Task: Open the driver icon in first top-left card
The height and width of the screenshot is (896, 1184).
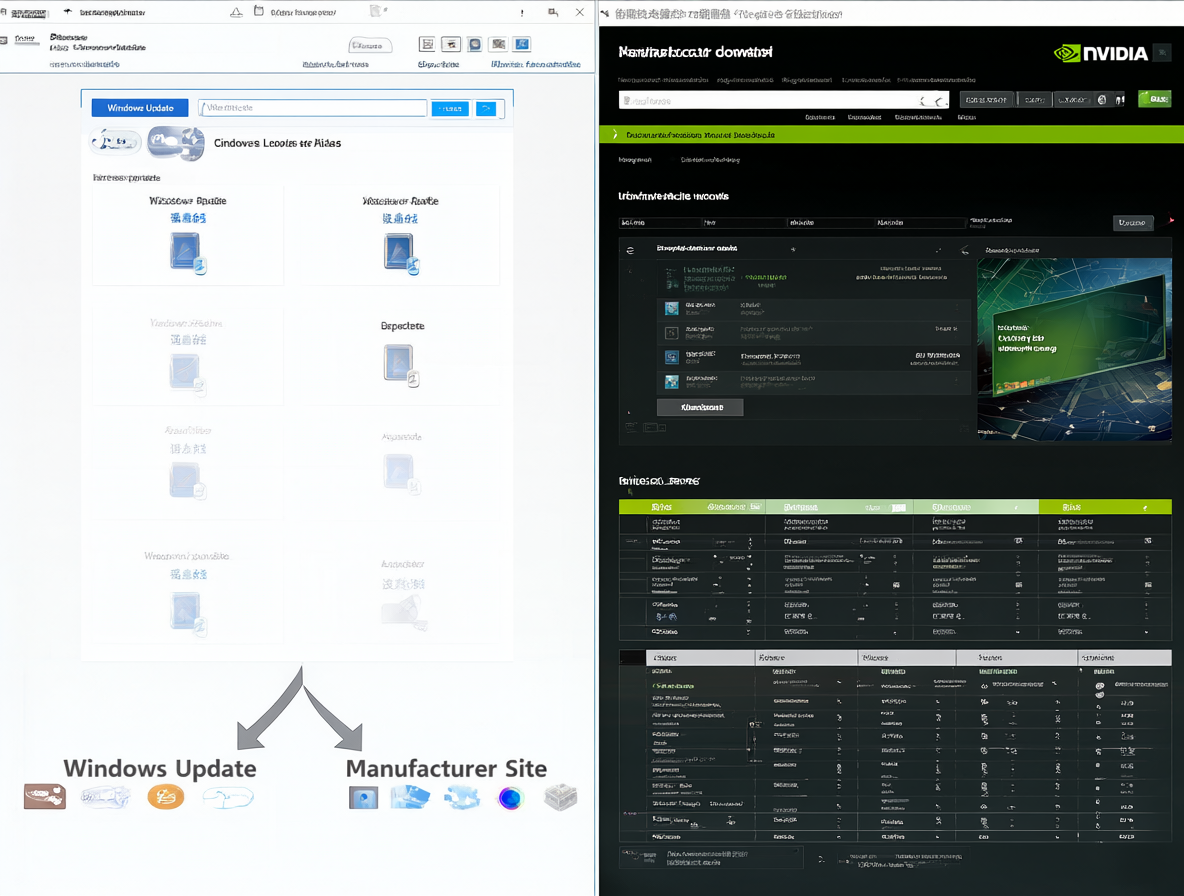Action: click(188, 253)
